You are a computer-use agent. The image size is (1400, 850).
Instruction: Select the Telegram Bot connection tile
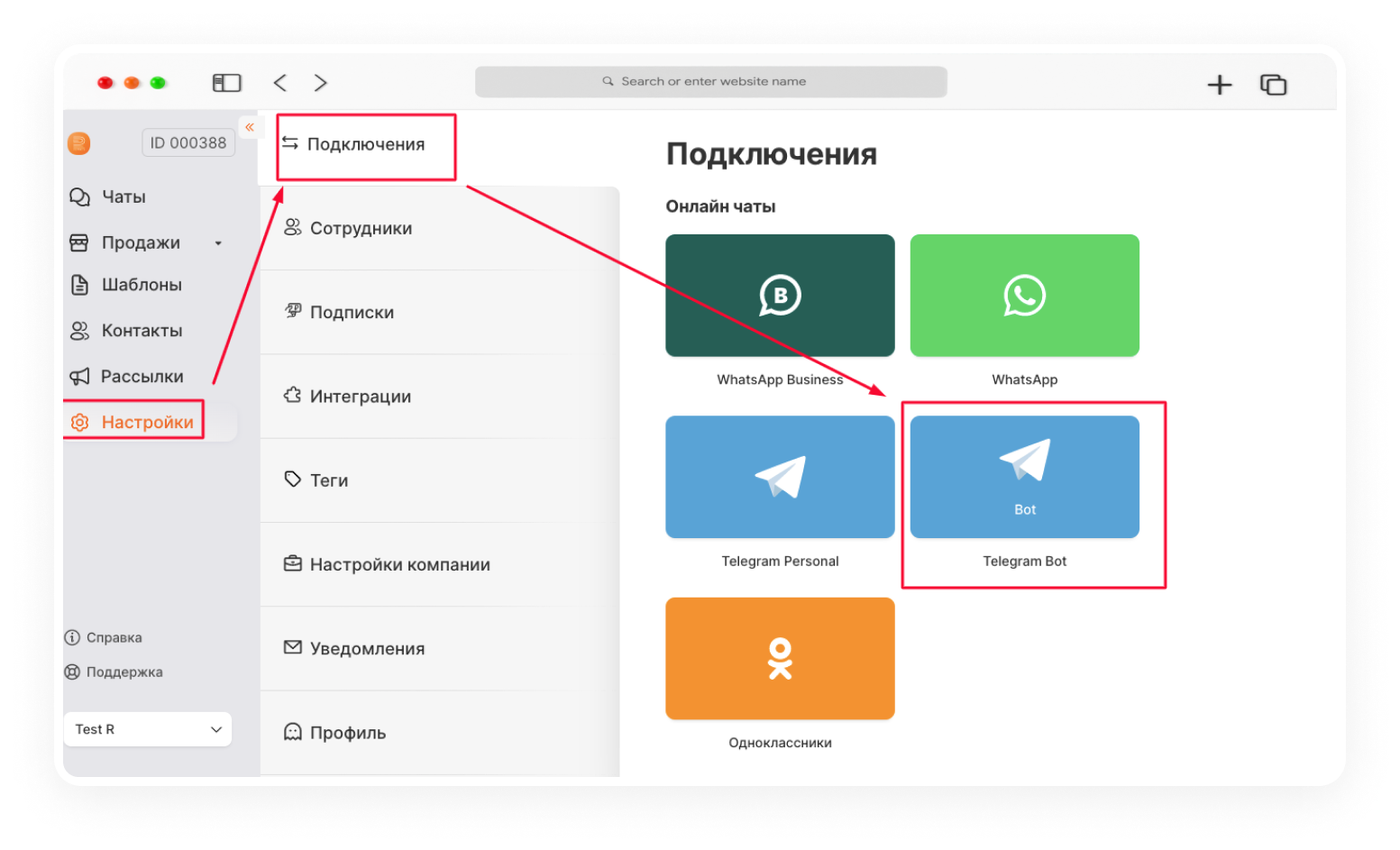(x=1025, y=477)
